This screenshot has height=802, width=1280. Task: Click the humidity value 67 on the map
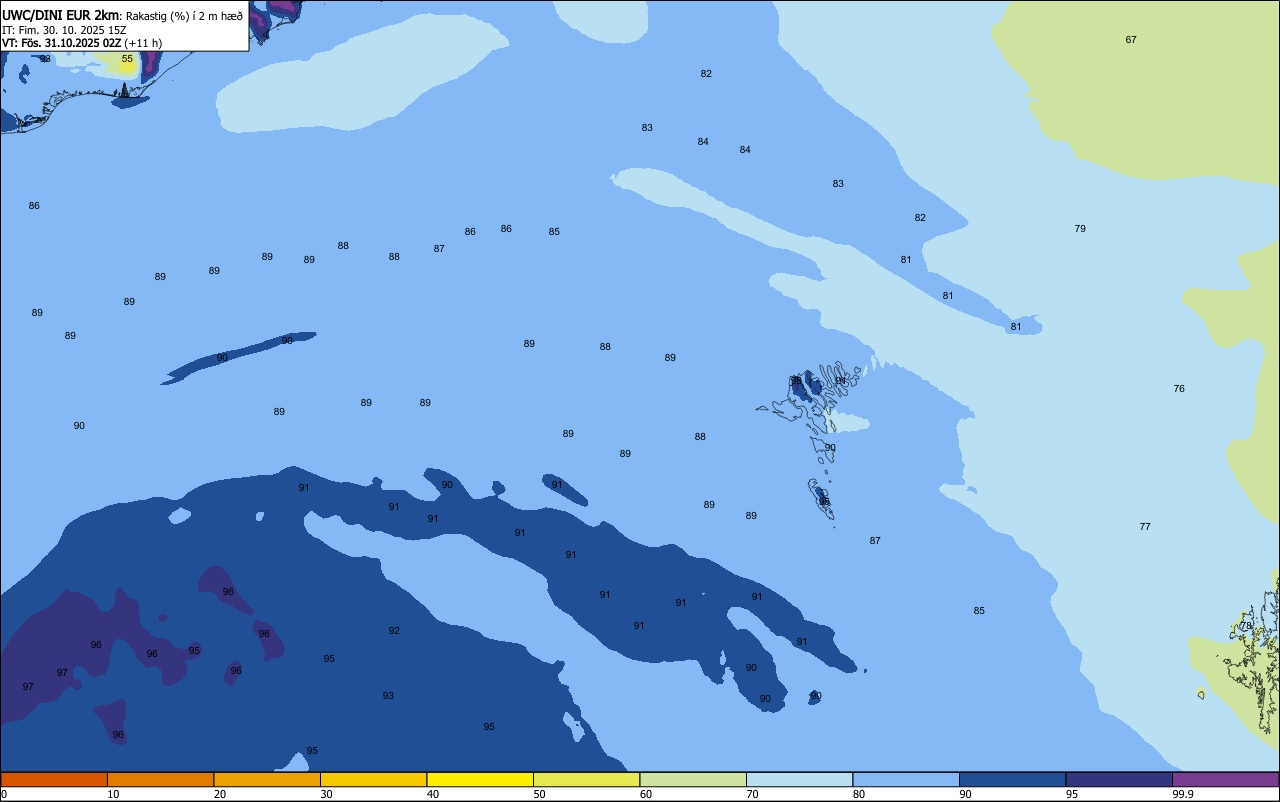pyautogui.click(x=1131, y=40)
